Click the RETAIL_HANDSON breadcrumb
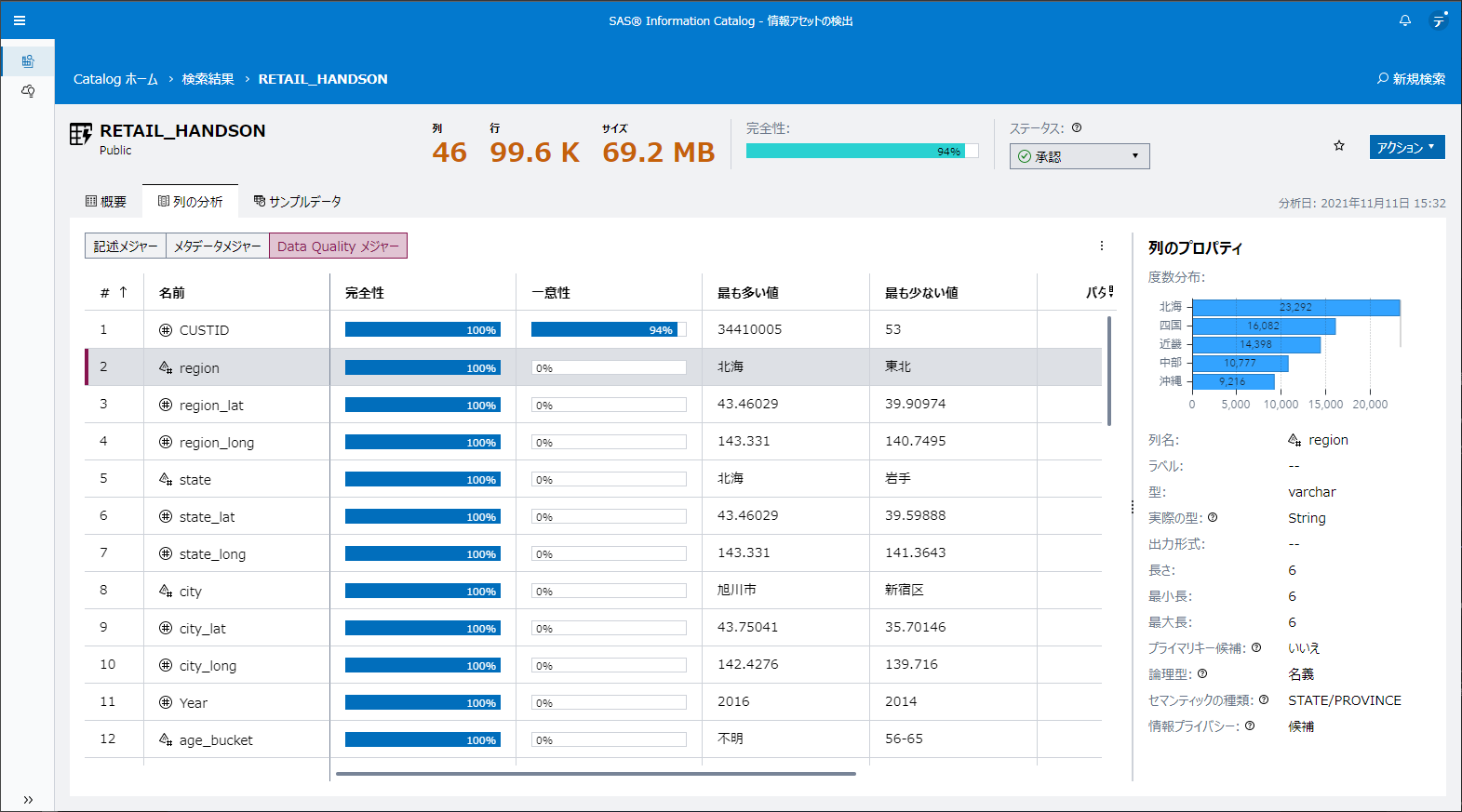This screenshot has height=812, width=1462. 323,79
